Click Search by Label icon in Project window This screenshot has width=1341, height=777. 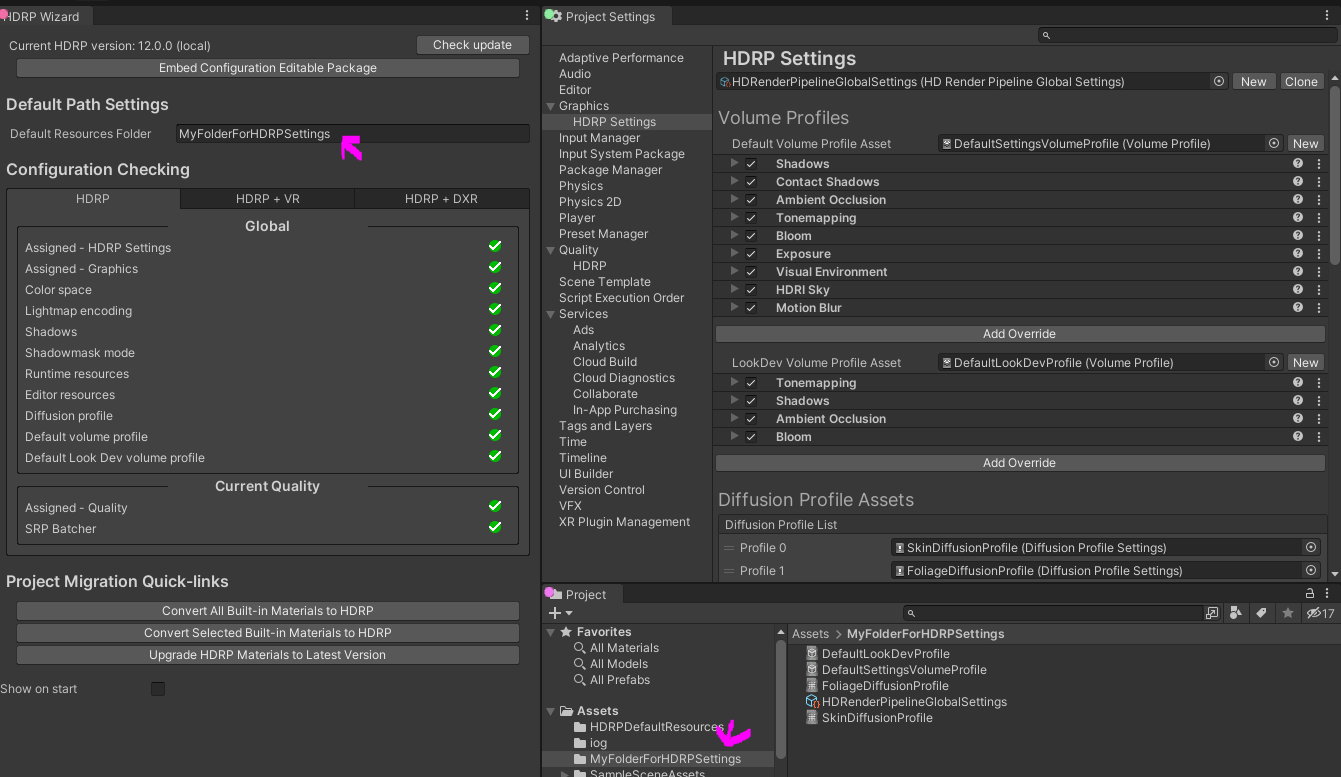1262,613
